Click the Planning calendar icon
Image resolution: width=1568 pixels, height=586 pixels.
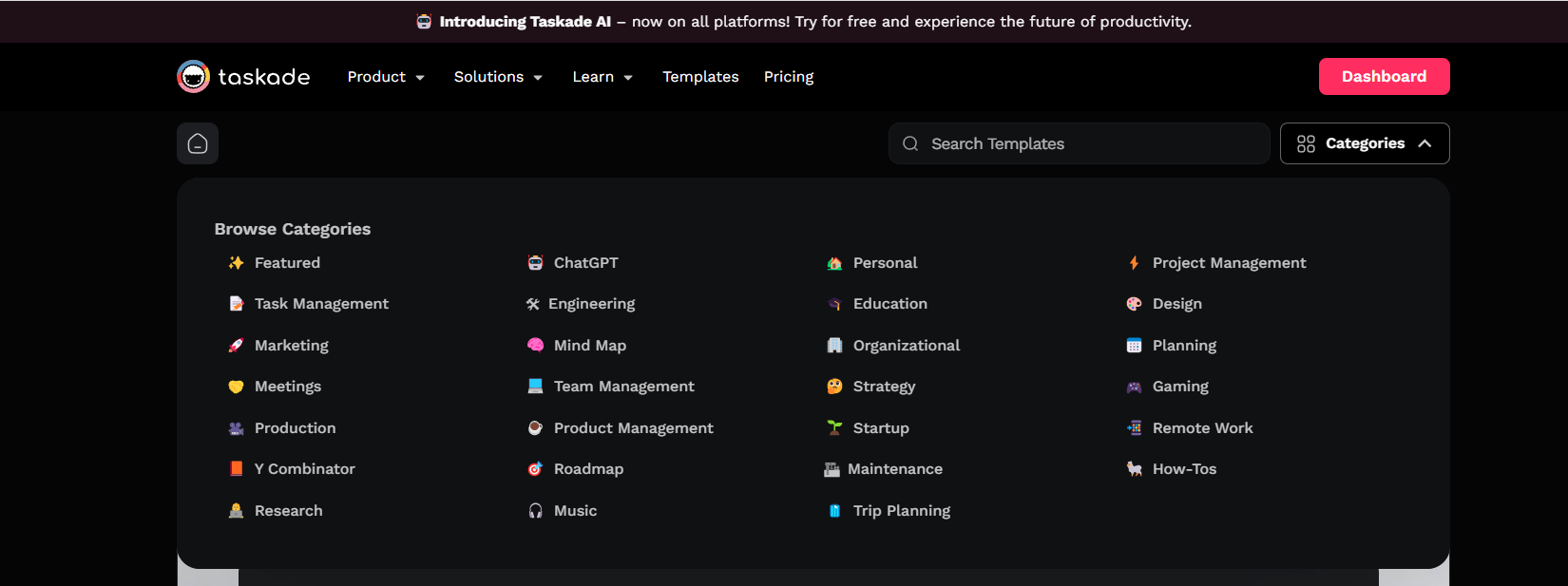(1134, 346)
